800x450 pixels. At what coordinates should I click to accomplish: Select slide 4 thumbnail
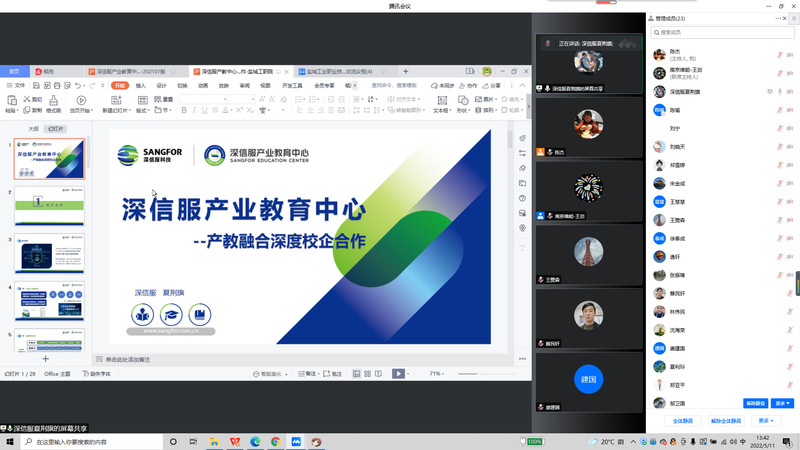pos(49,302)
